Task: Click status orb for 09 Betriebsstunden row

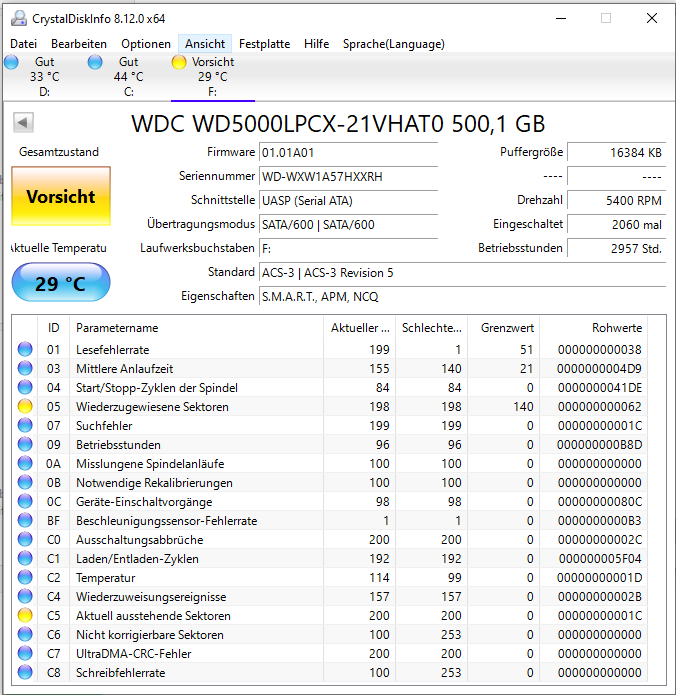Action: point(25,445)
